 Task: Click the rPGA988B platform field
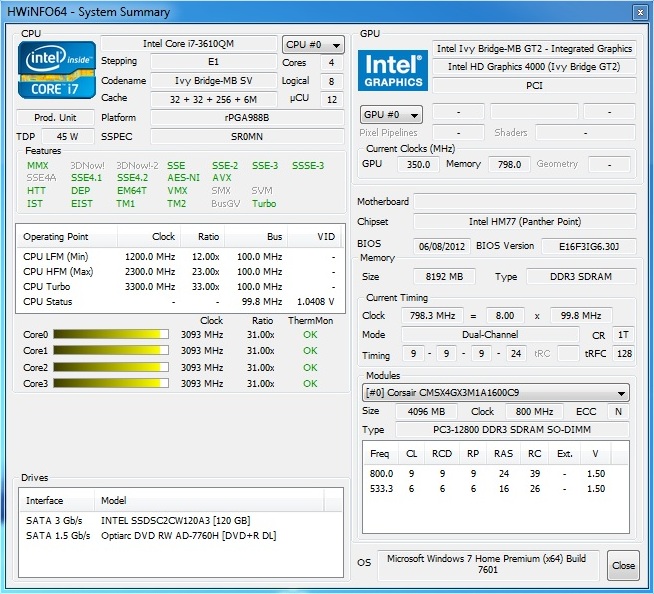click(247, 118)
